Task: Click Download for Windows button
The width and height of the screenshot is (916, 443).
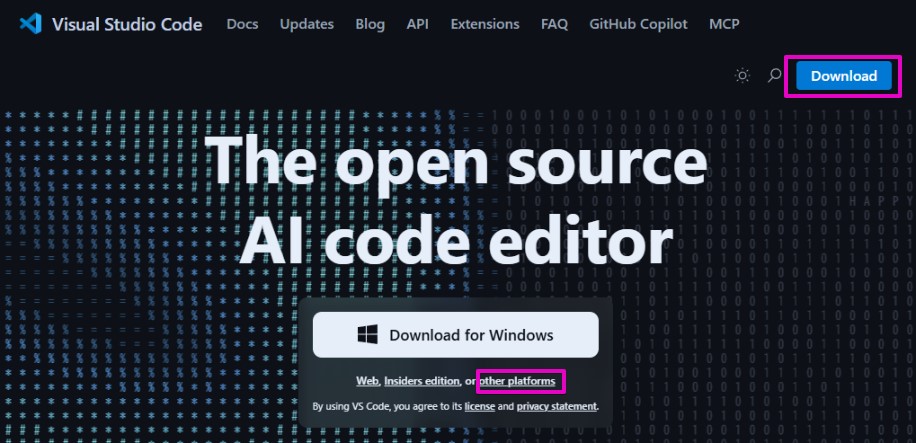Action: click(x=456, y=335)
